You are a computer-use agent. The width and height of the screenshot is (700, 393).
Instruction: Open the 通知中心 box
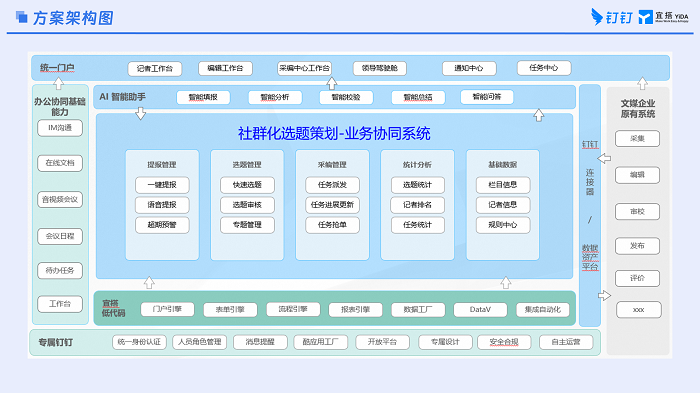coord(469,68)
